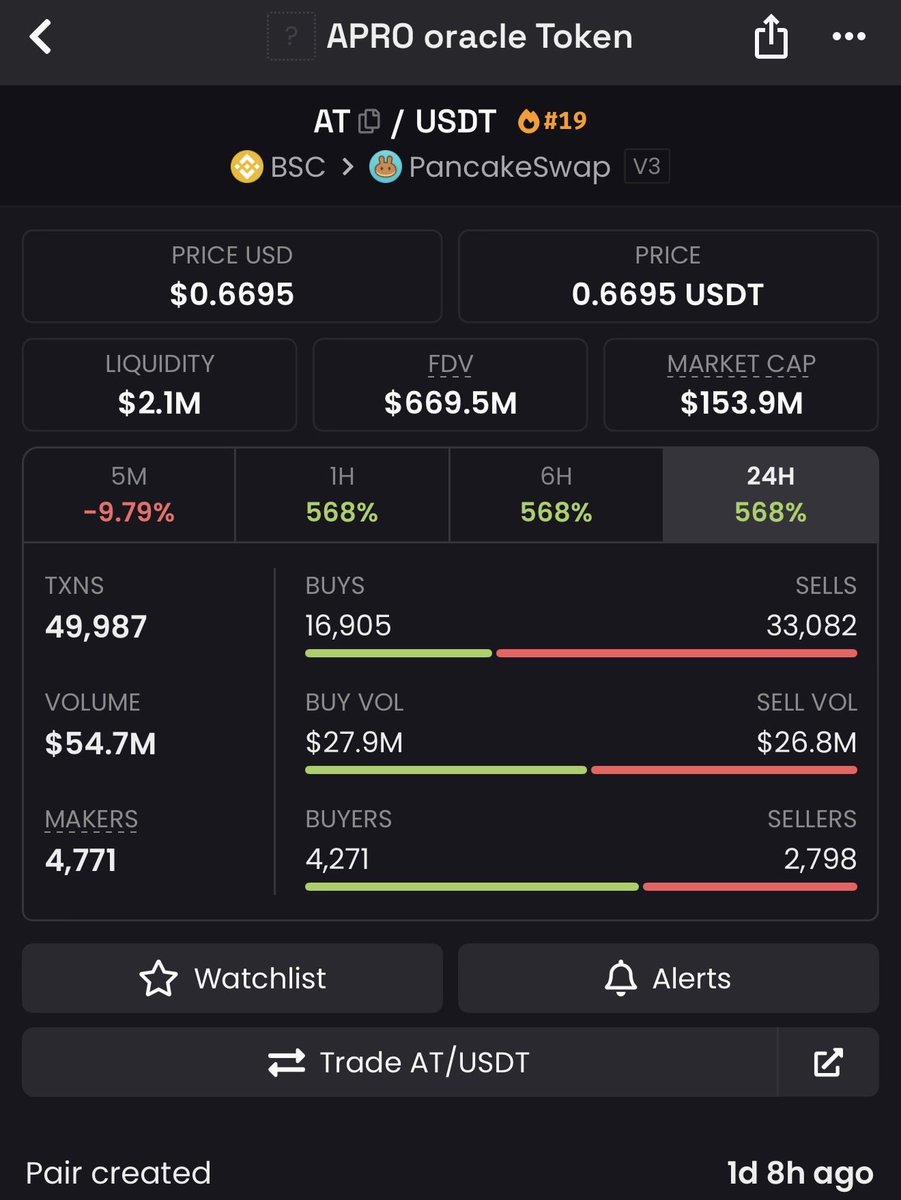Add pair to Watchlist

point(232,978)
